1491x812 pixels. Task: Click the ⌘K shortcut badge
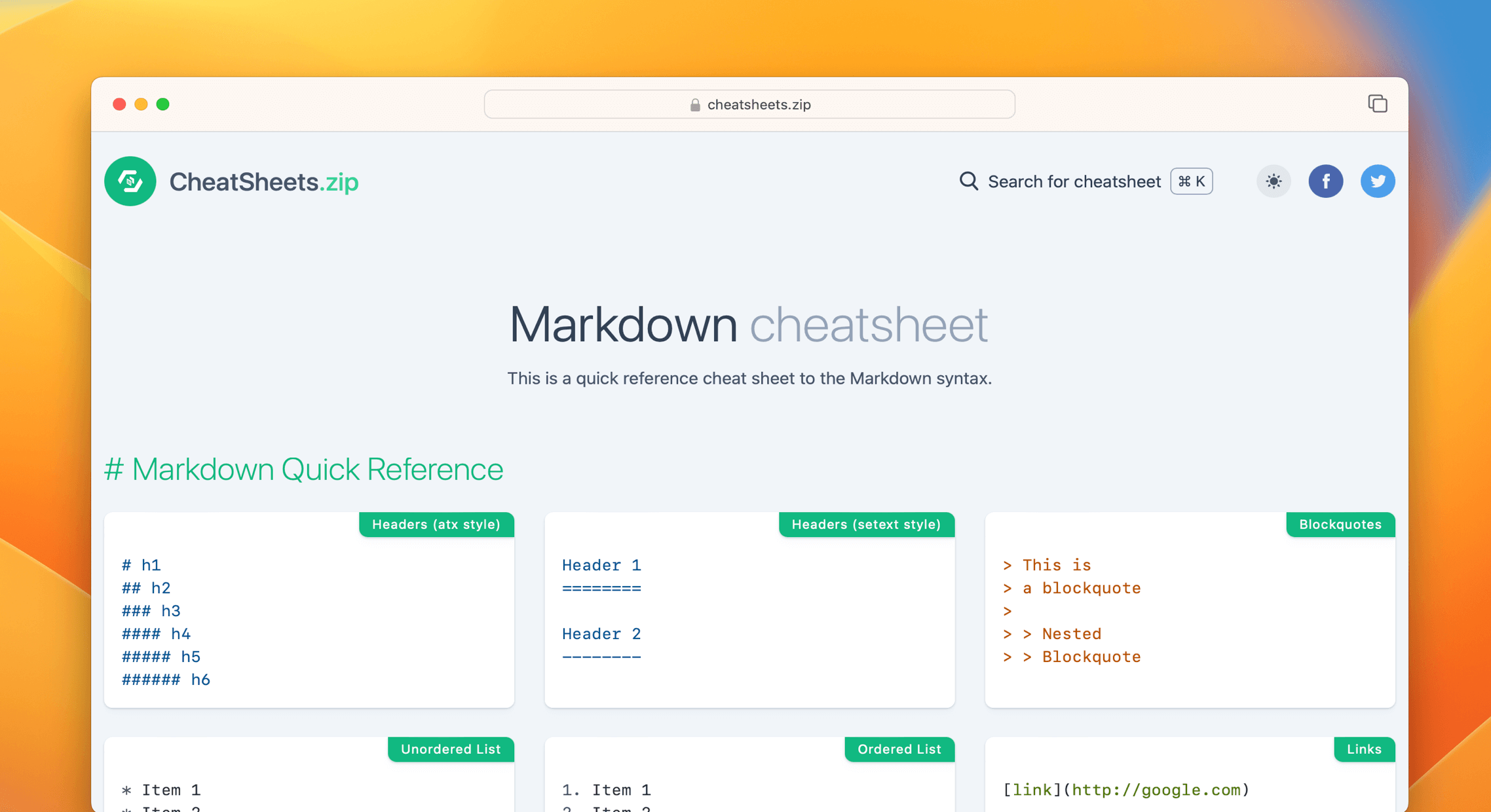tap(1191, 181)
